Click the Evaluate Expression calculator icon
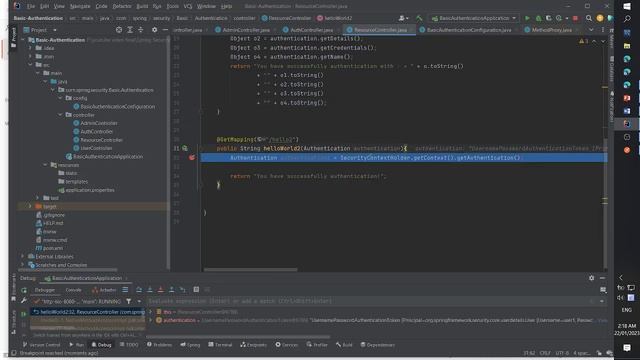 196,289
